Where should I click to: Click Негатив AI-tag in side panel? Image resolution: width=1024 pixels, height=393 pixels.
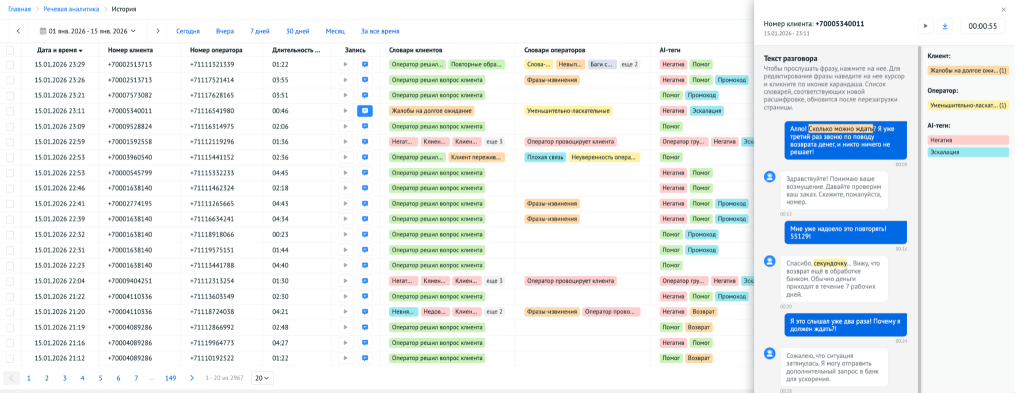pos(969,140)
